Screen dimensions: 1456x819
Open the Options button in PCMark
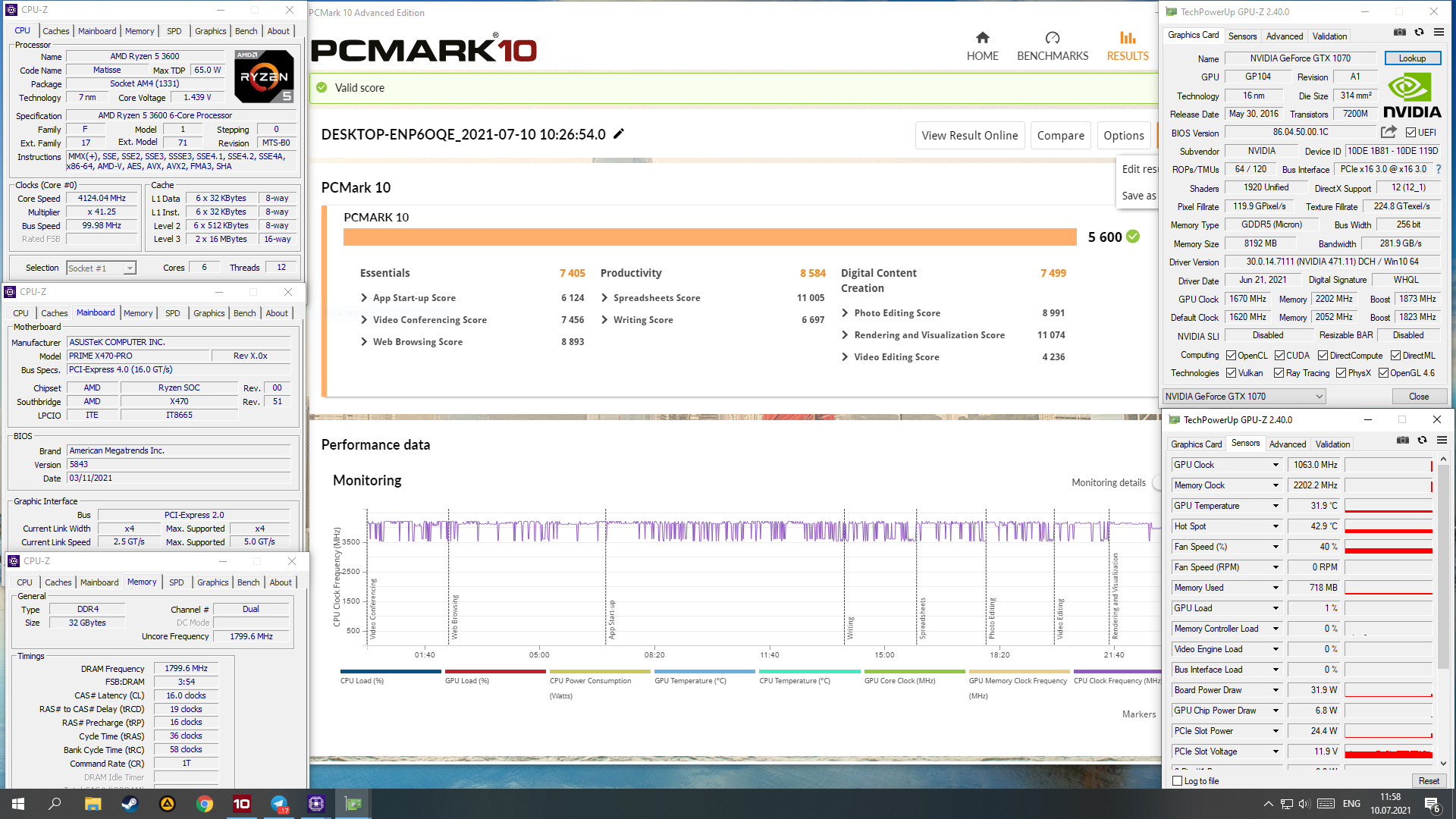1123,135
